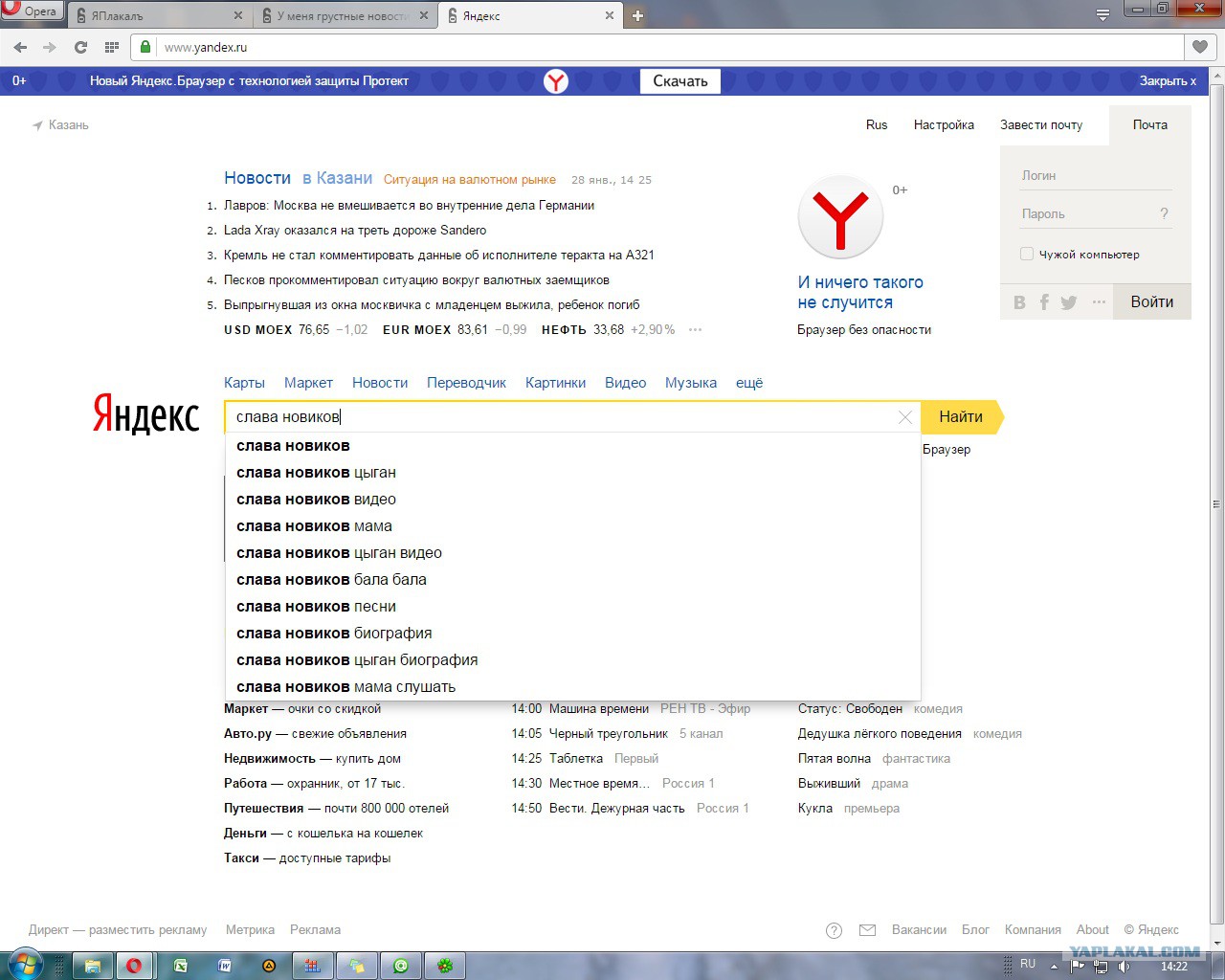Expand more exchange rates with the dots

click(x=695, y=330)
